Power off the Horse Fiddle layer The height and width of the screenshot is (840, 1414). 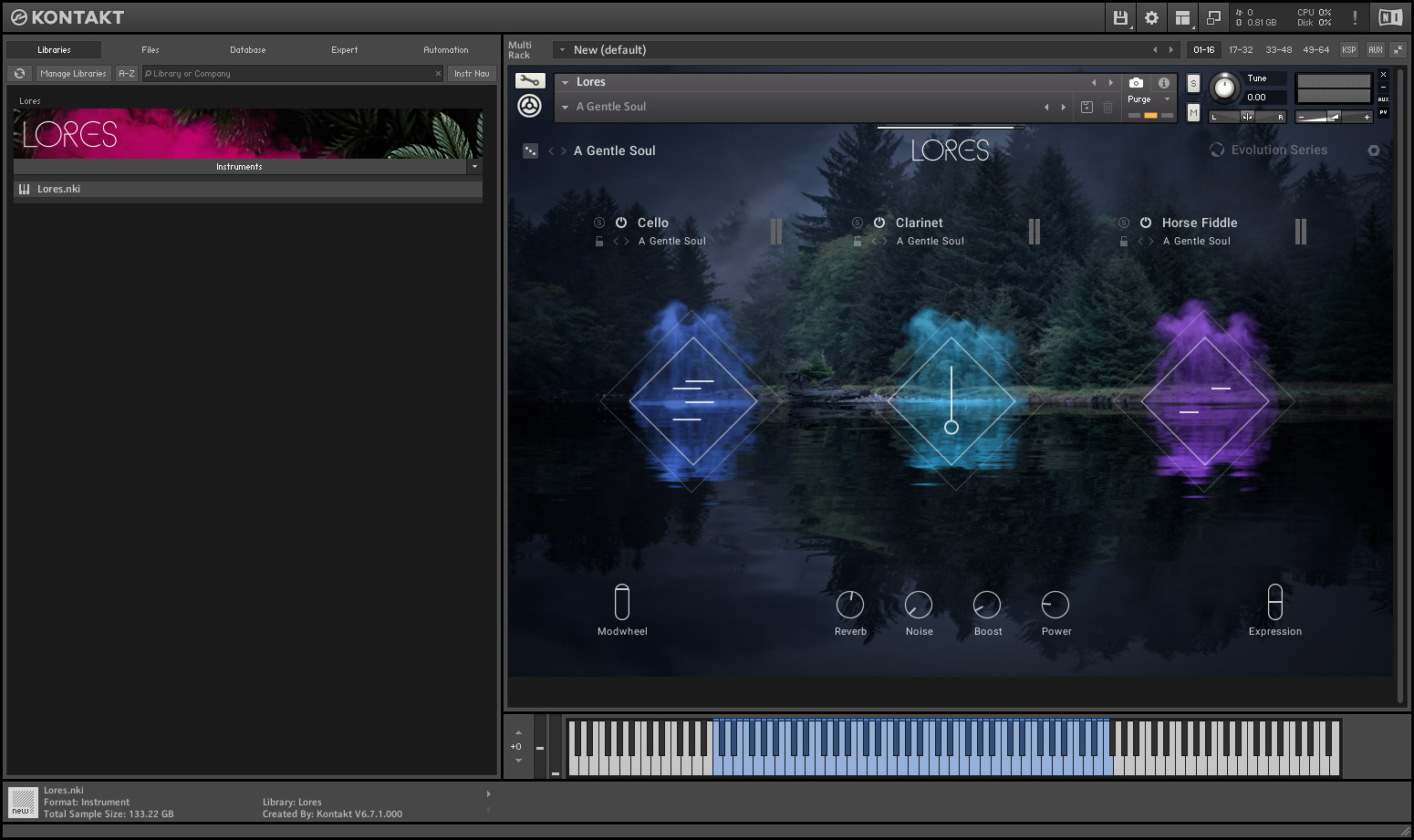click(1145, 223)
